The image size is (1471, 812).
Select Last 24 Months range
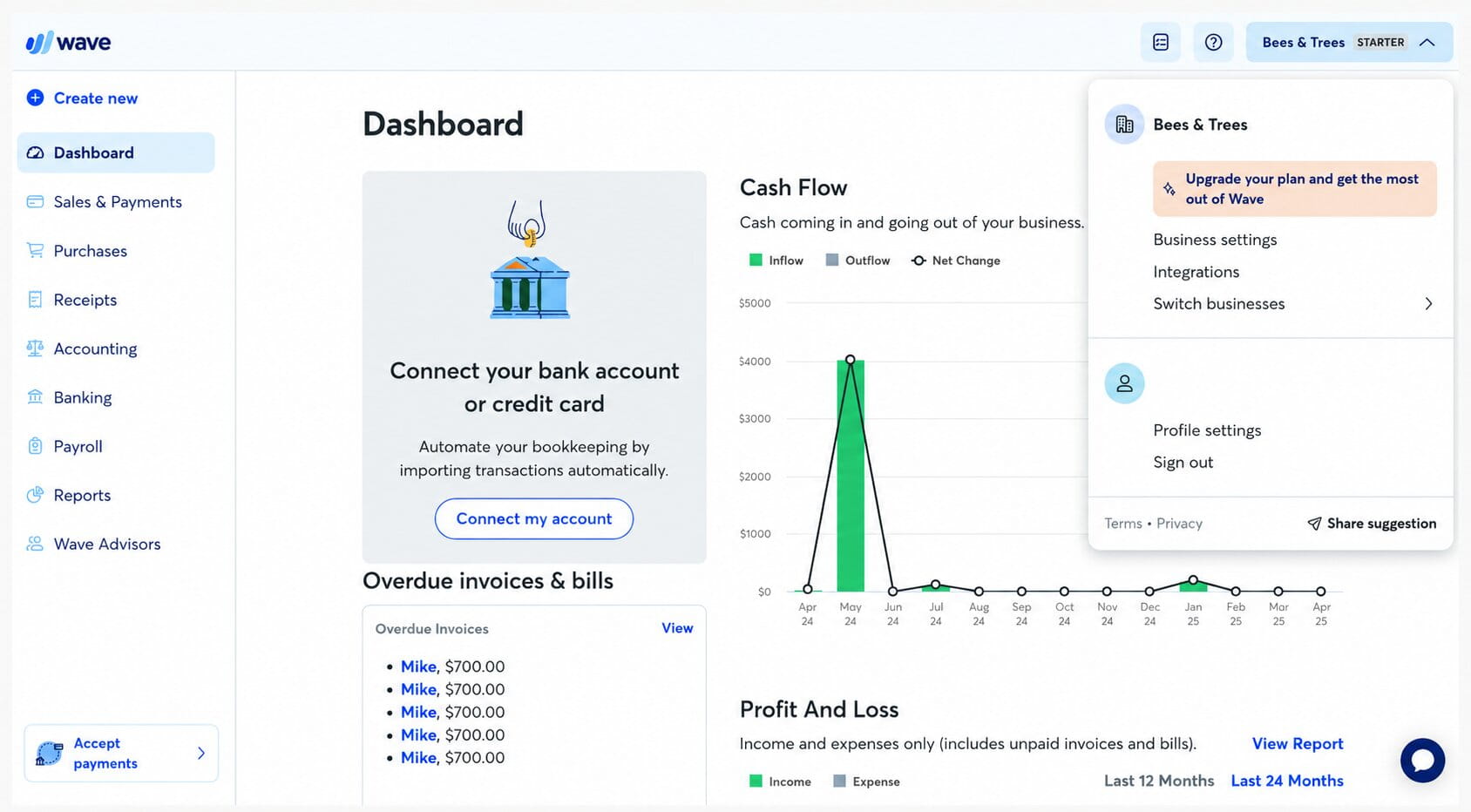pos(1287,781)
